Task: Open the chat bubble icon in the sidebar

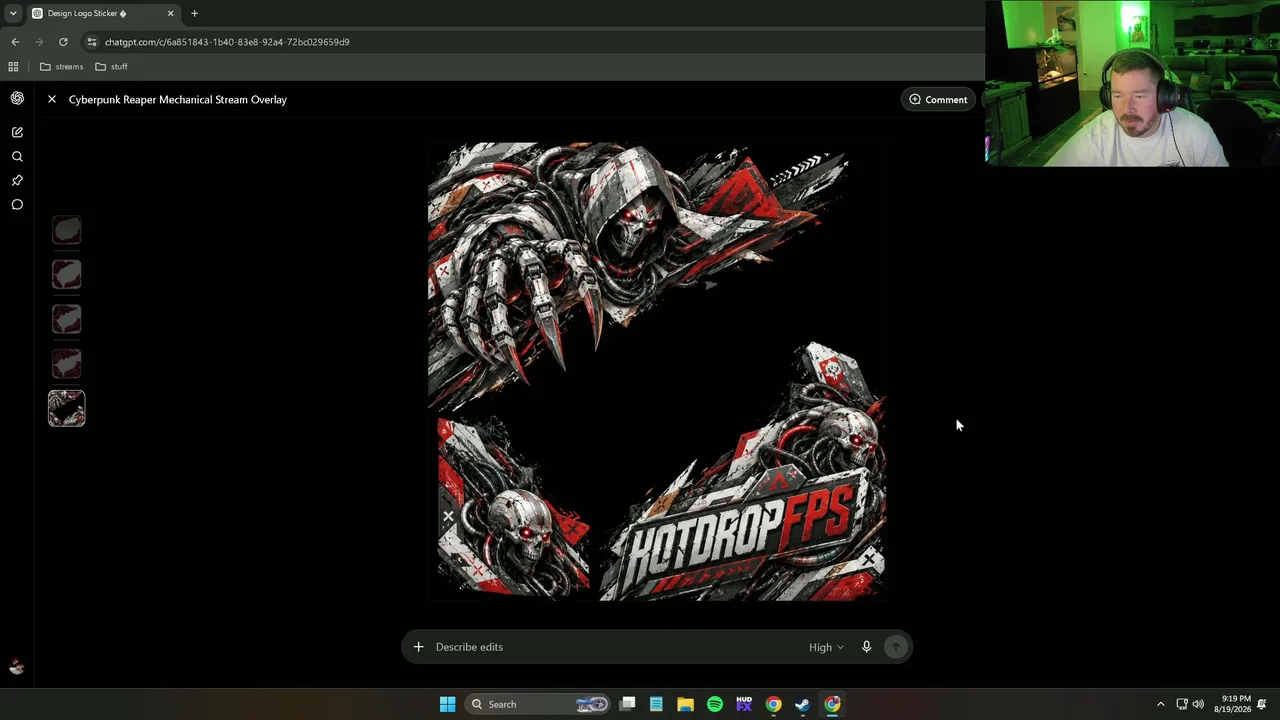Action: coord(17,204)
